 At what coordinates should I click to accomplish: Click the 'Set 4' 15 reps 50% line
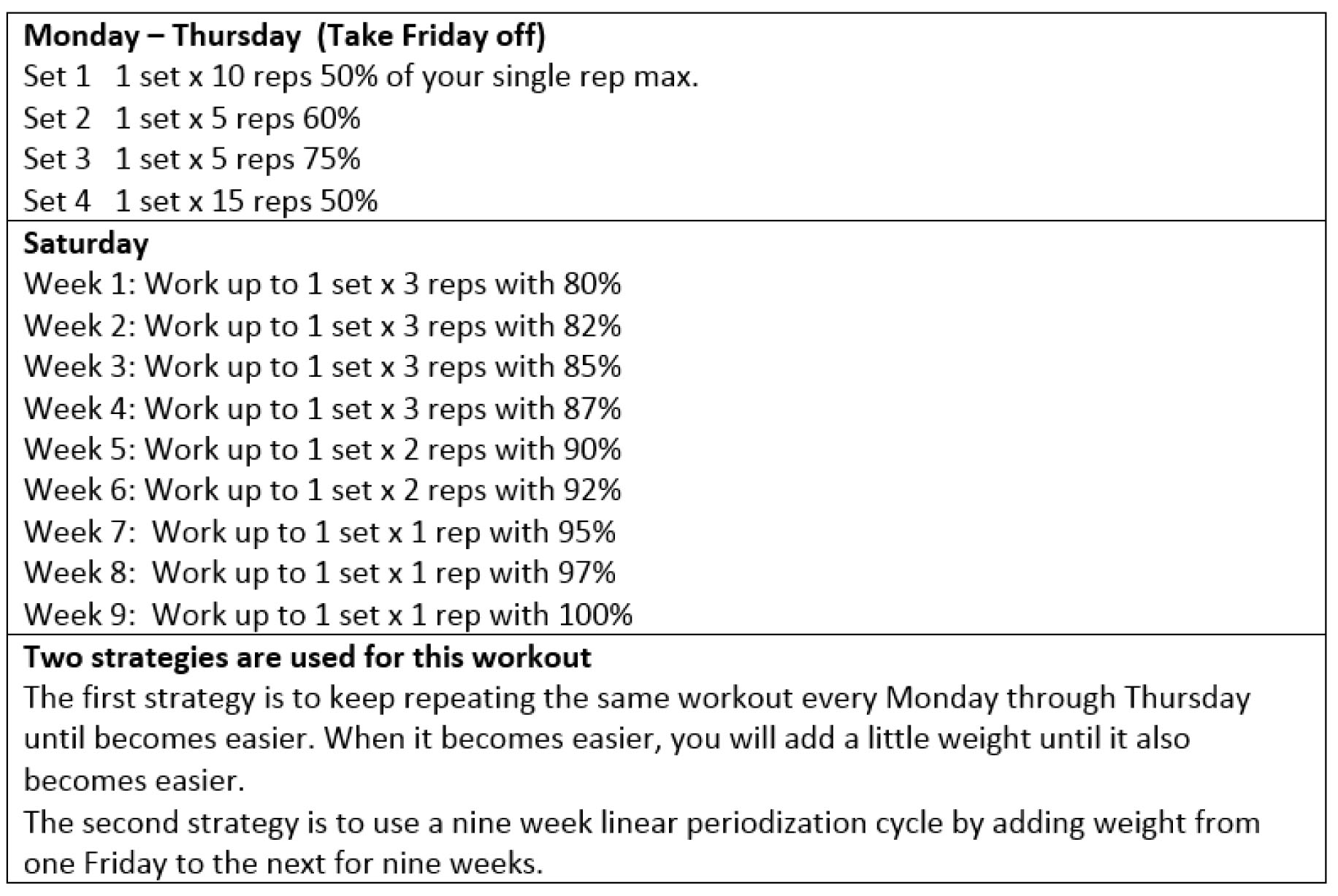coord(201,201)
